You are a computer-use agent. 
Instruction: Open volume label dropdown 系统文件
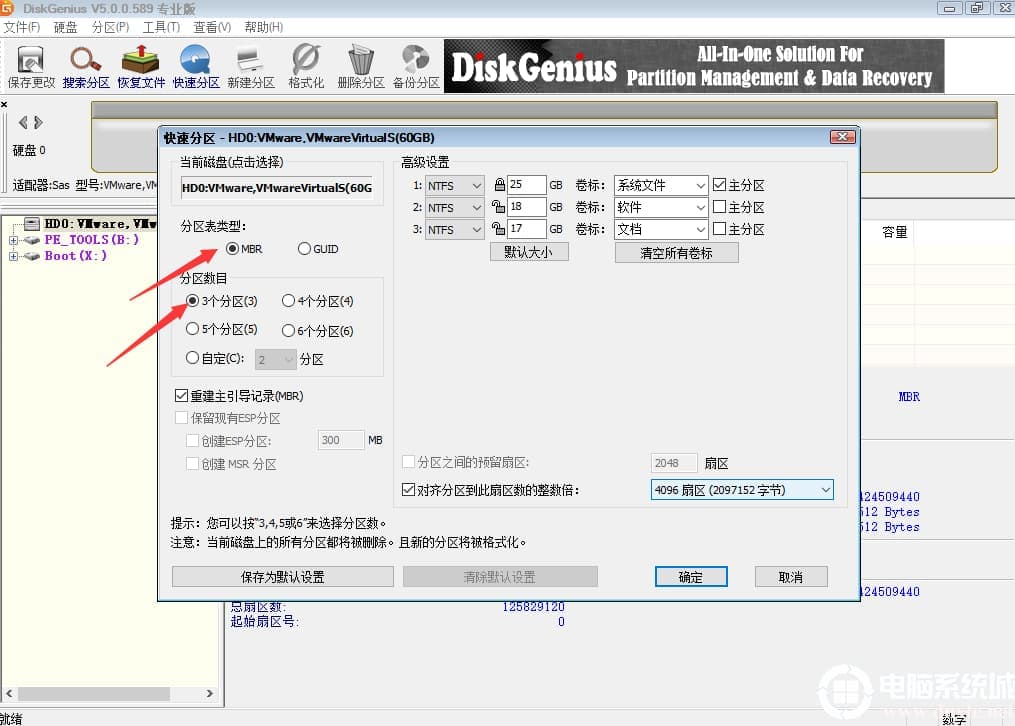[661, 186]
